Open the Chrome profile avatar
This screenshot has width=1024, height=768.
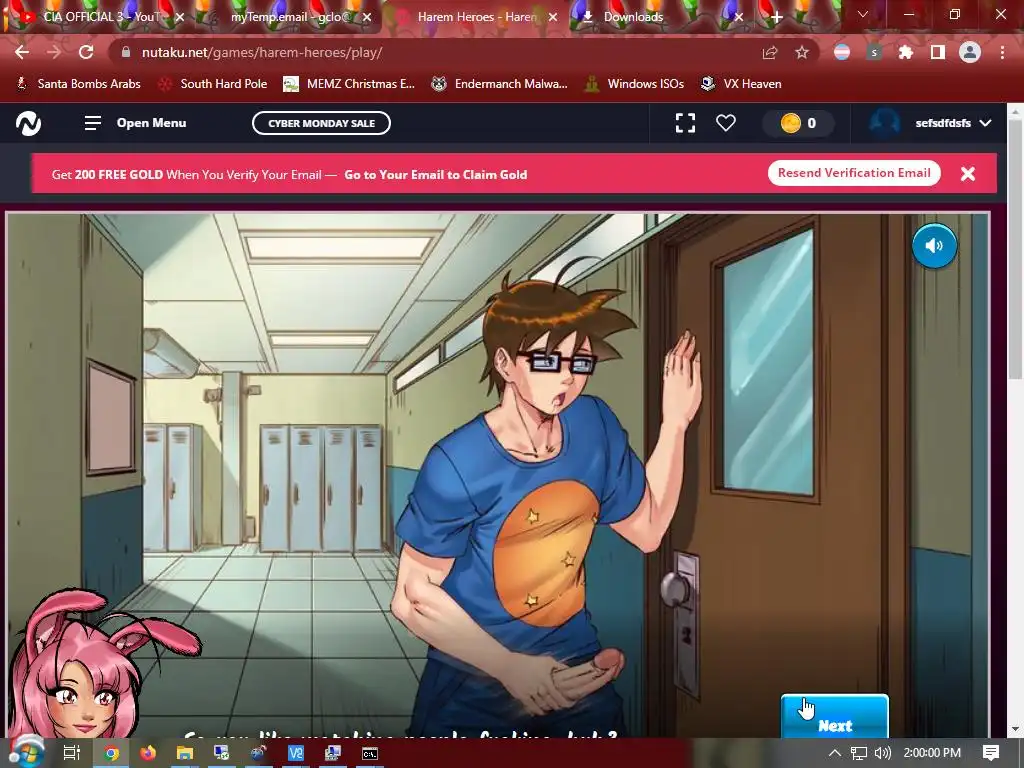pyautogui.click(x=970, y=52)
